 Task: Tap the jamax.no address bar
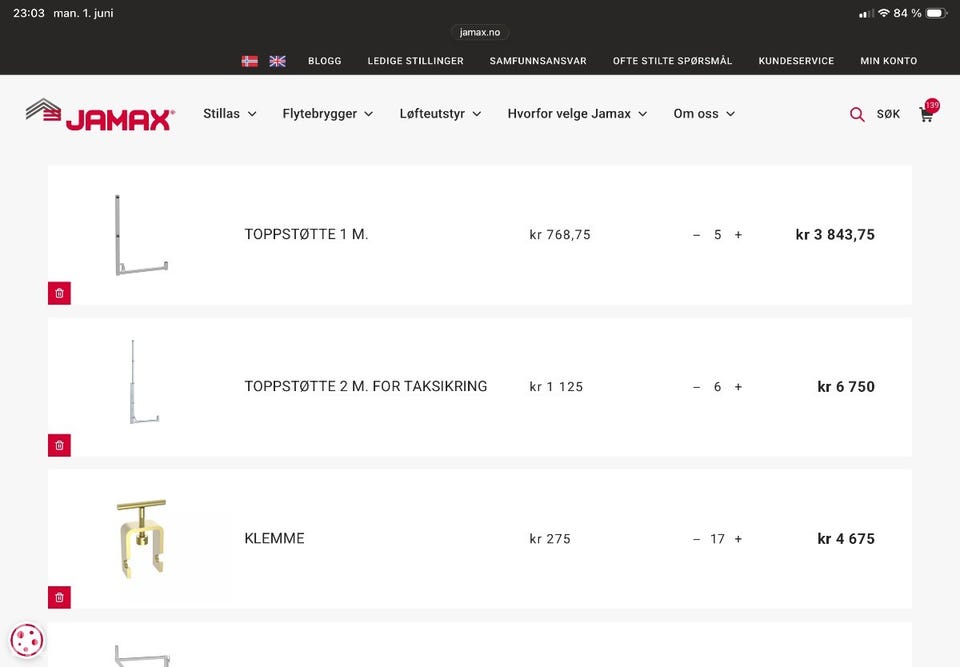tap(480, 32)
